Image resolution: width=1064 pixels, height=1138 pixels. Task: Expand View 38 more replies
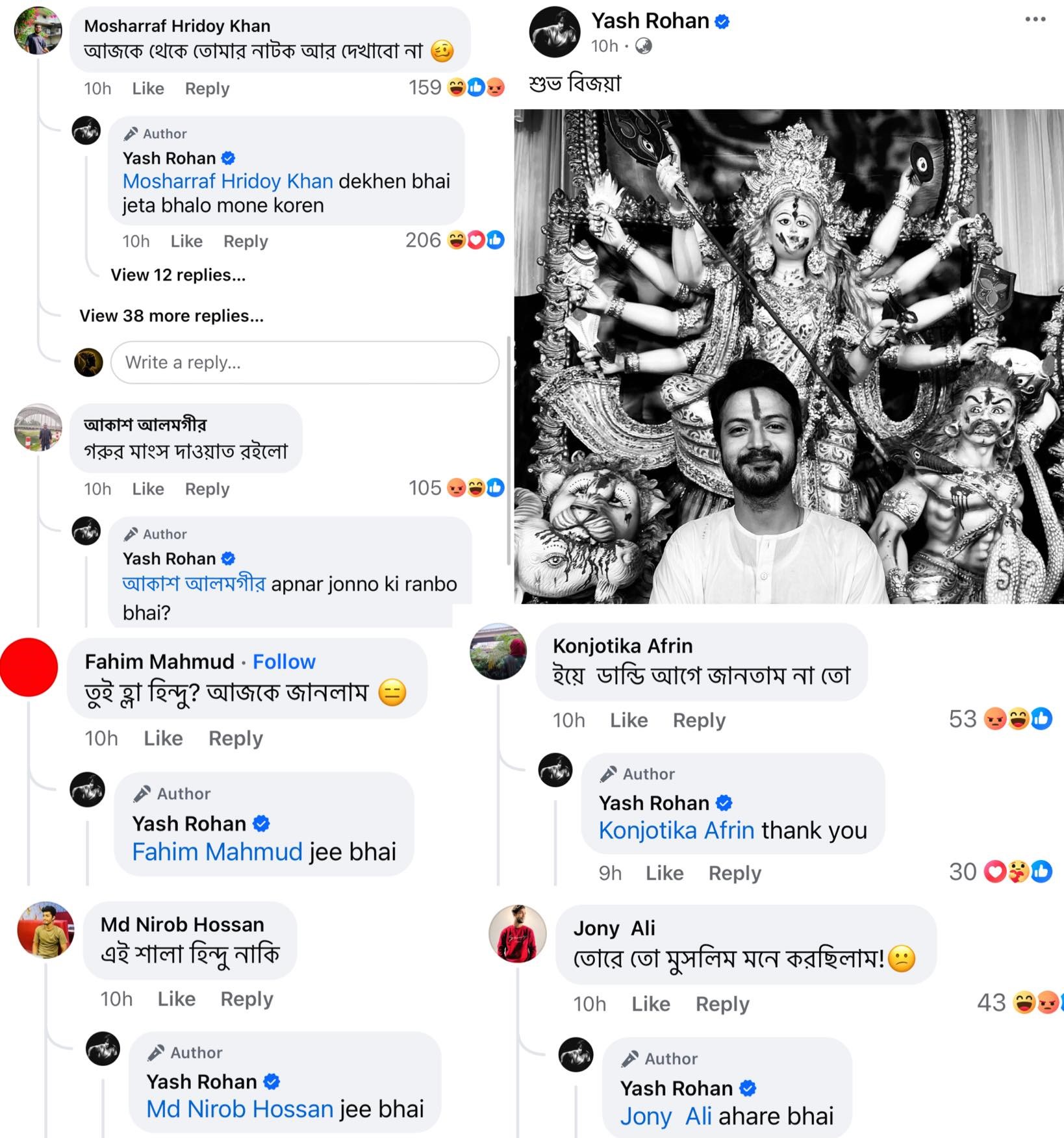click(171, 316)
